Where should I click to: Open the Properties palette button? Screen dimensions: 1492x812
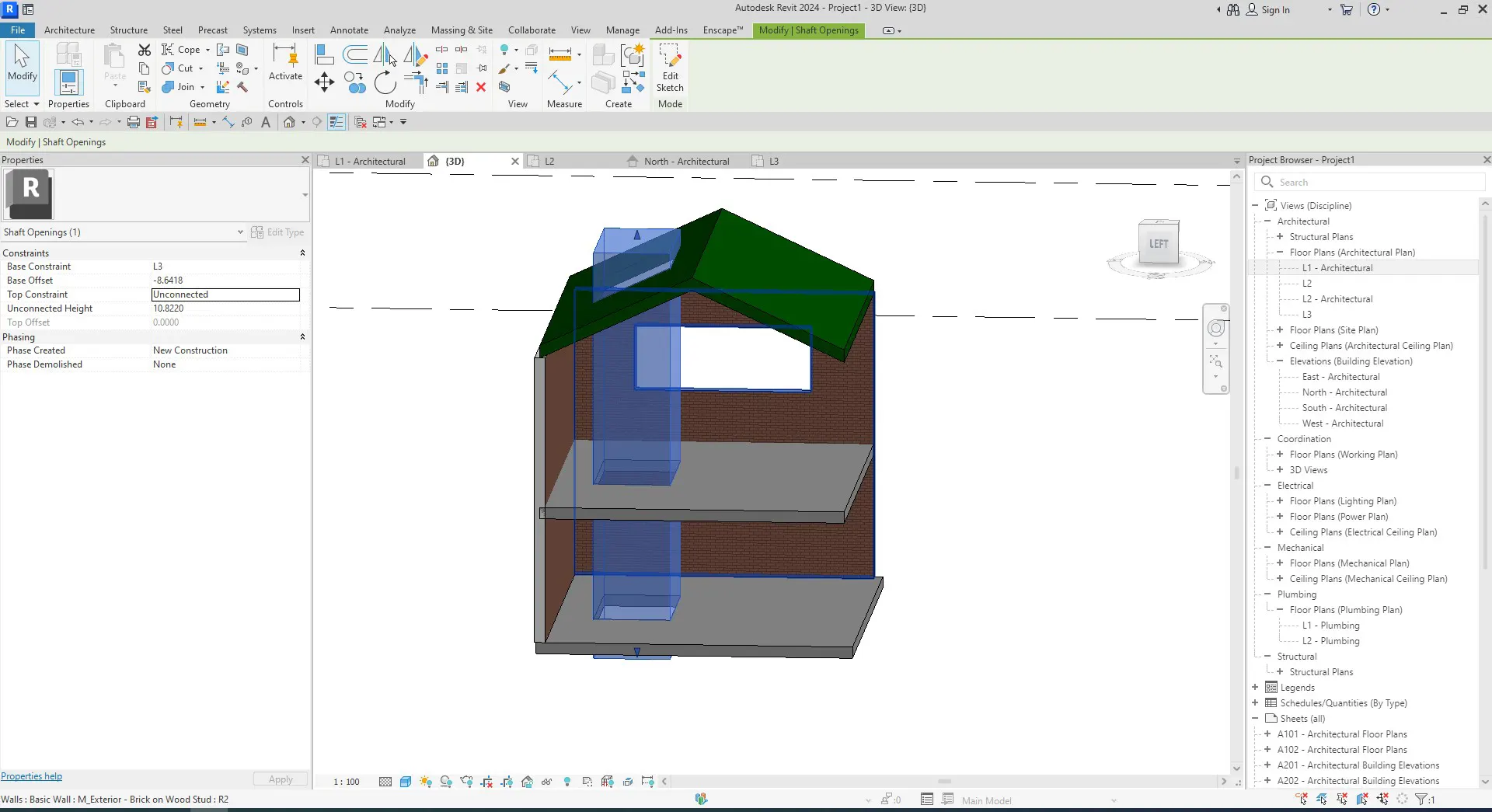[x=68, y=82]
